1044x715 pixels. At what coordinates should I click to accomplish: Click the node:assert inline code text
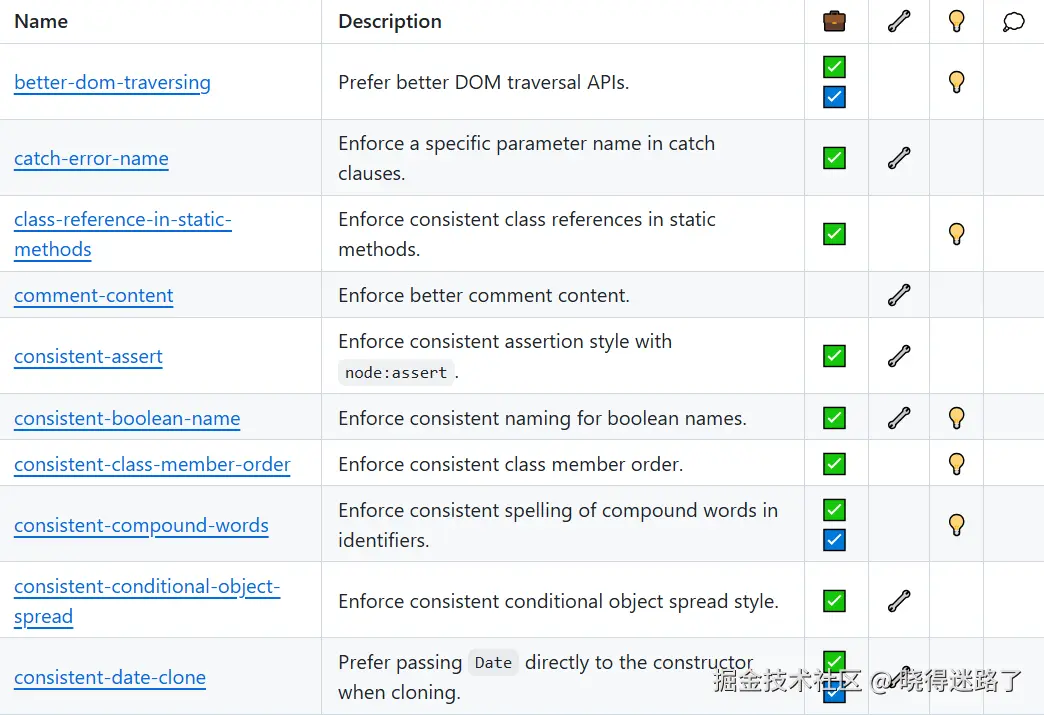[396, 373]
